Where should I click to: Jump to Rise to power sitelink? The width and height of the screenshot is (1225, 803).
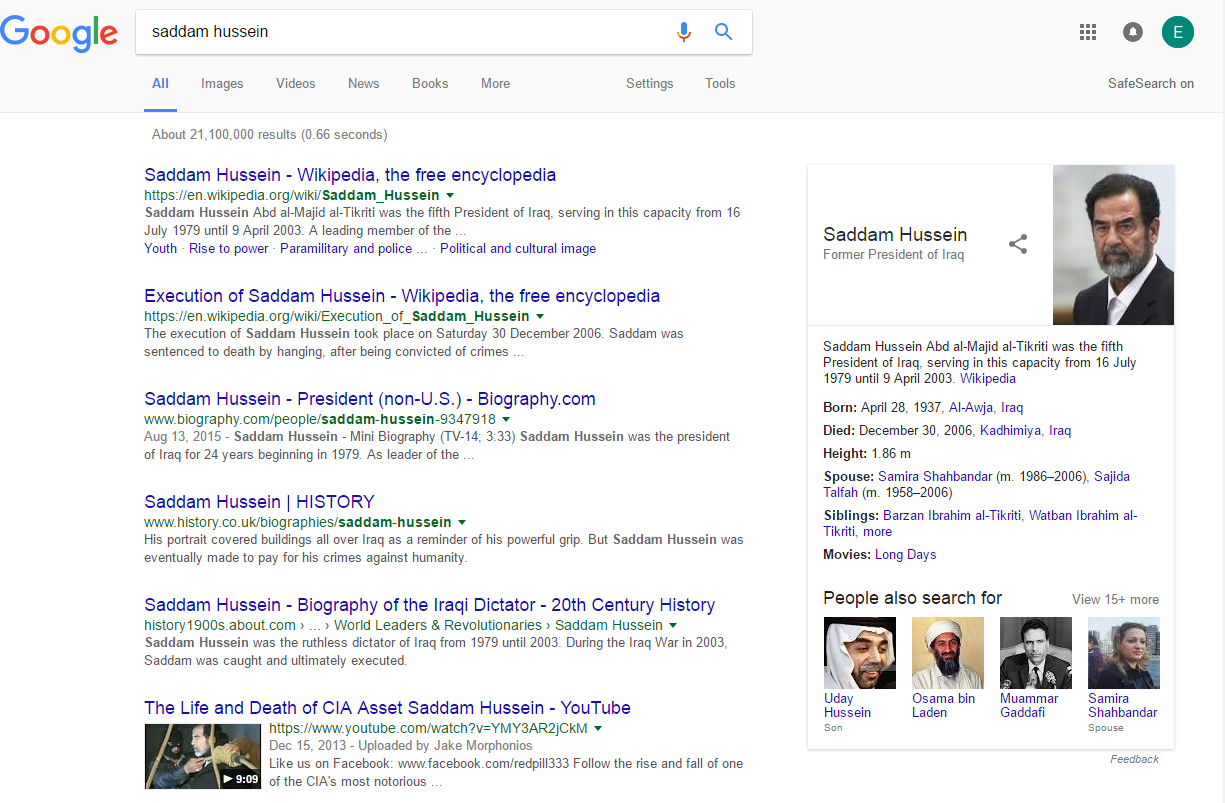[x=229, y=249]
